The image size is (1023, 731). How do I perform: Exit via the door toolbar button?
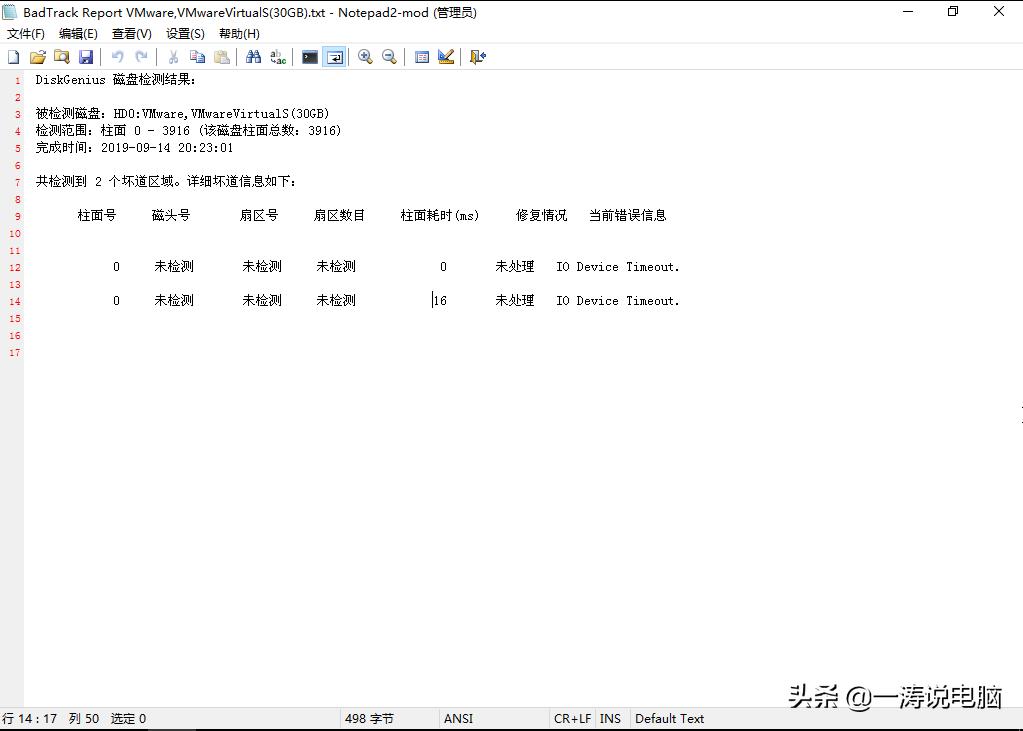coord(477,57)
